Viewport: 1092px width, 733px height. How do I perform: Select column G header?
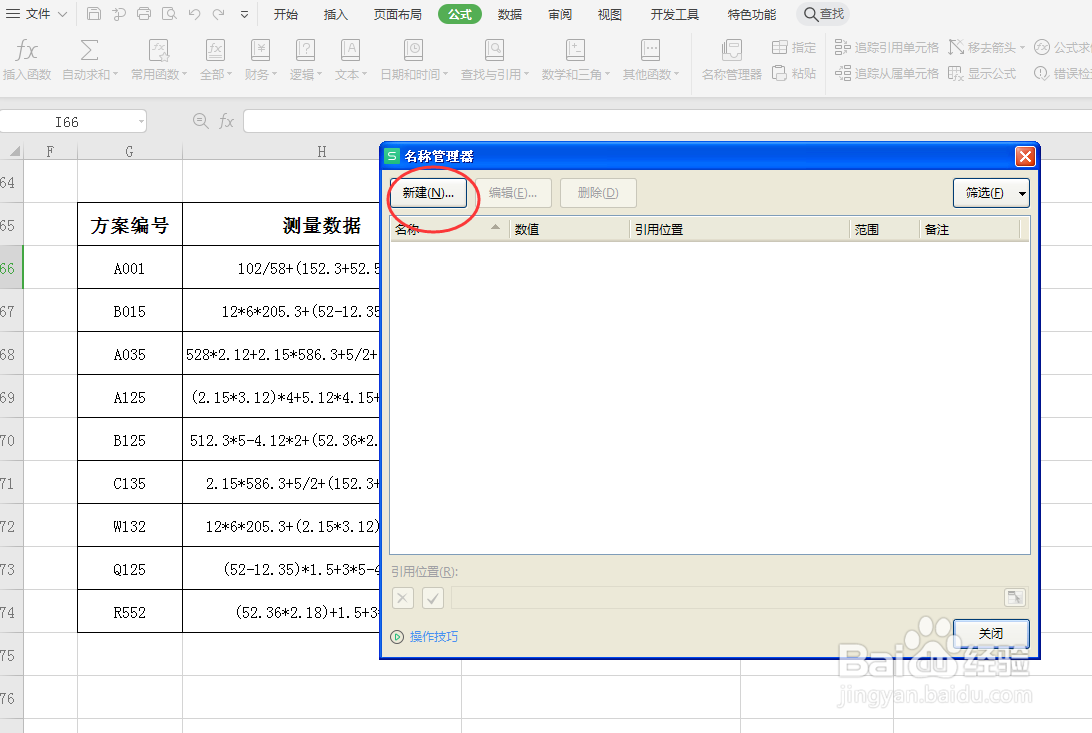tap(130, 151)
